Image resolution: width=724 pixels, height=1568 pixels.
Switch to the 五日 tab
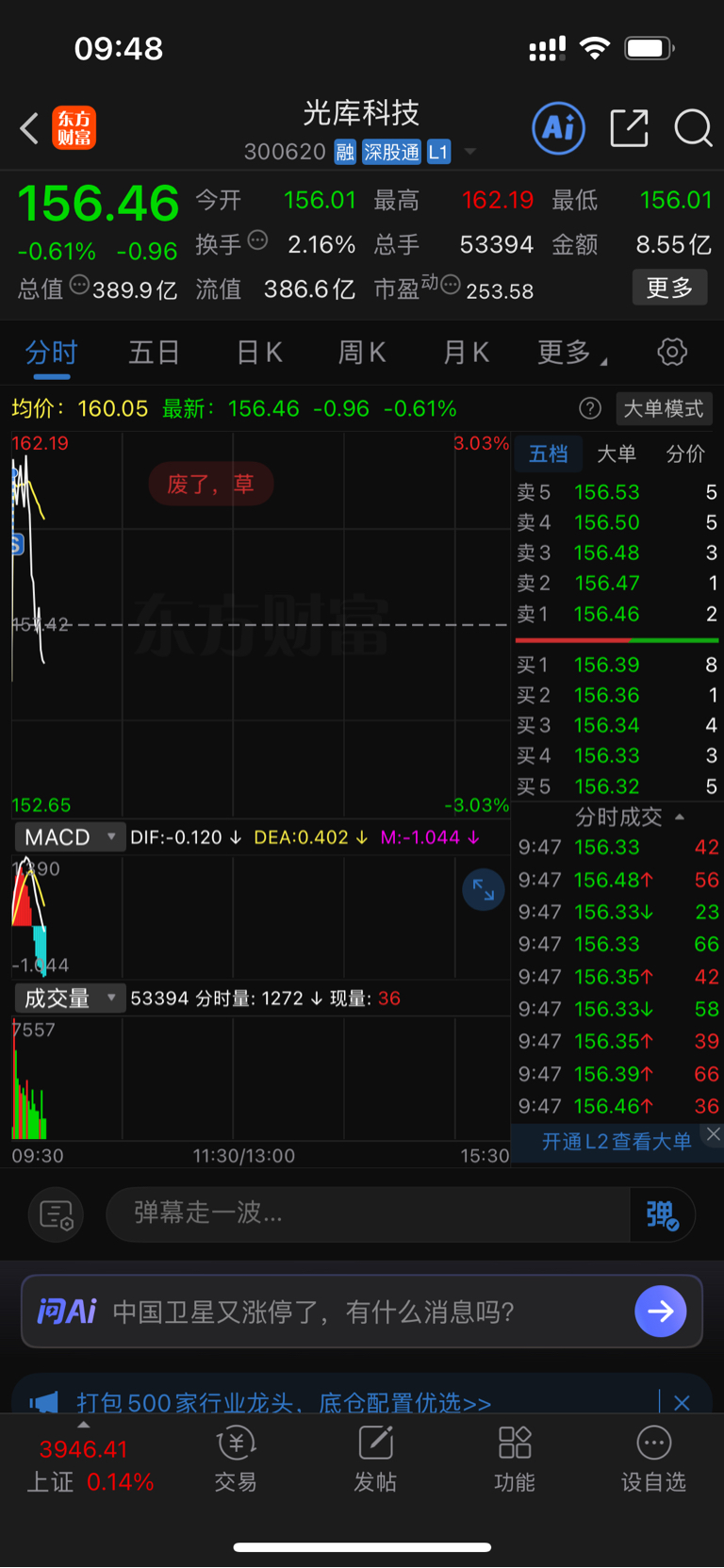click(x=155, y=353)
